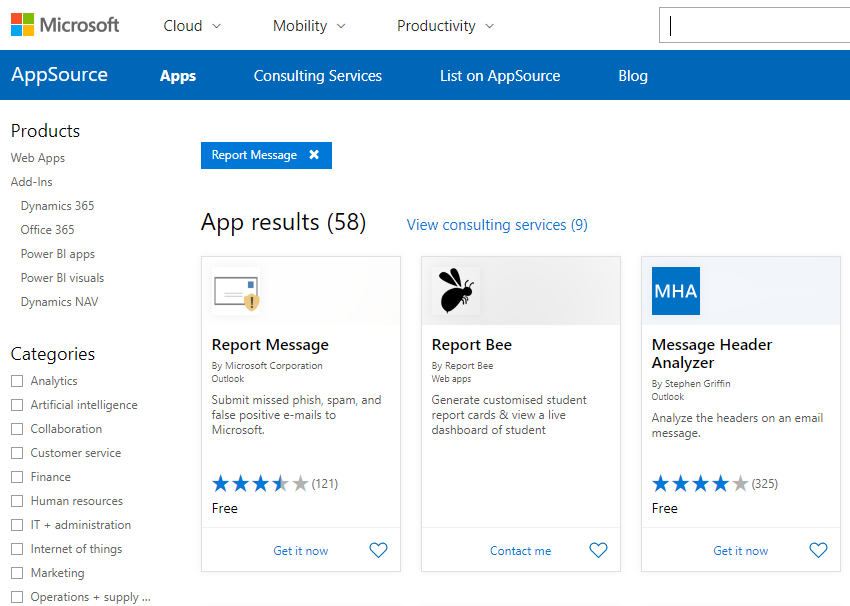
Task: Check the Collaboration category box
Action: pos(17,429)
